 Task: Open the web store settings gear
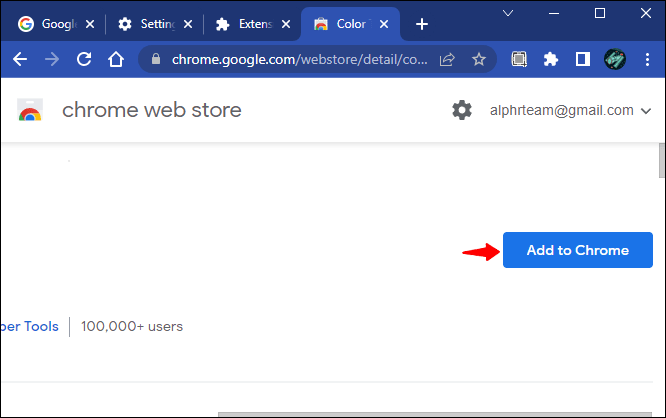tap(462, 110)
